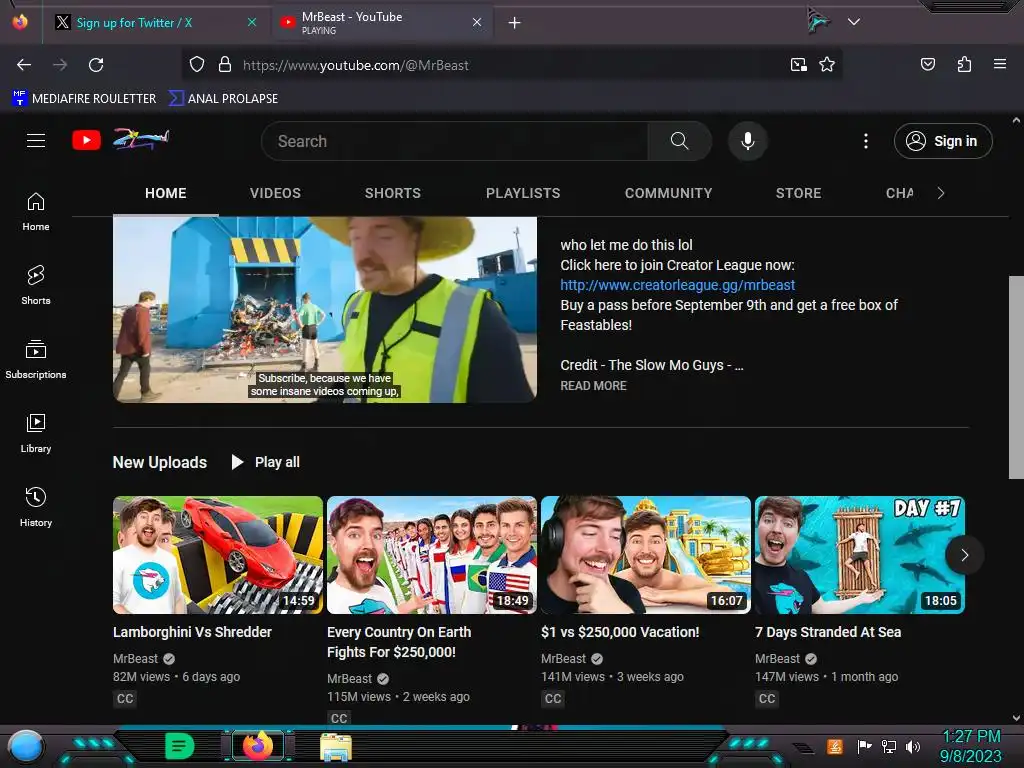Go back with browser back arrow
This screenshot has height=768, width=1024.
pos(24,65)
